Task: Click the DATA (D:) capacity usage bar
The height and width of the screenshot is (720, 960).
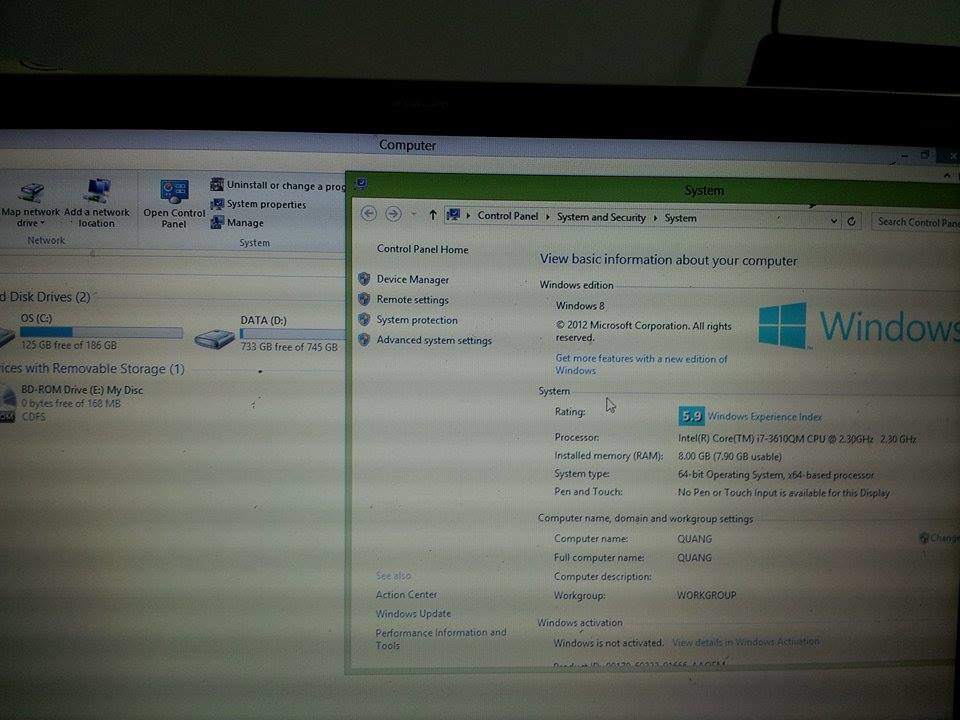Action: [x=293, y=334]
